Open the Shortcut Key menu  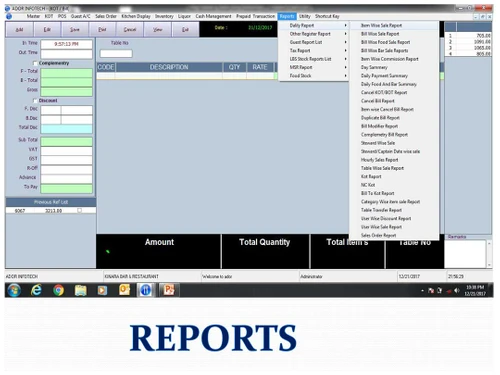pyautogui.click(x=327, y=16)
